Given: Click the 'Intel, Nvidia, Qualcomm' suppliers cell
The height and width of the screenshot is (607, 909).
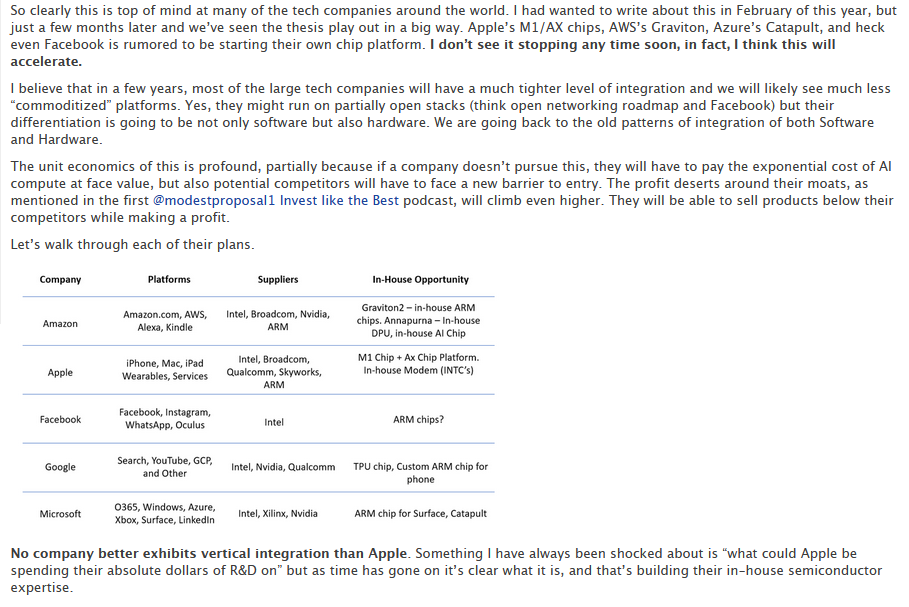Looking at the screenshot, I should tap(283, 467).
